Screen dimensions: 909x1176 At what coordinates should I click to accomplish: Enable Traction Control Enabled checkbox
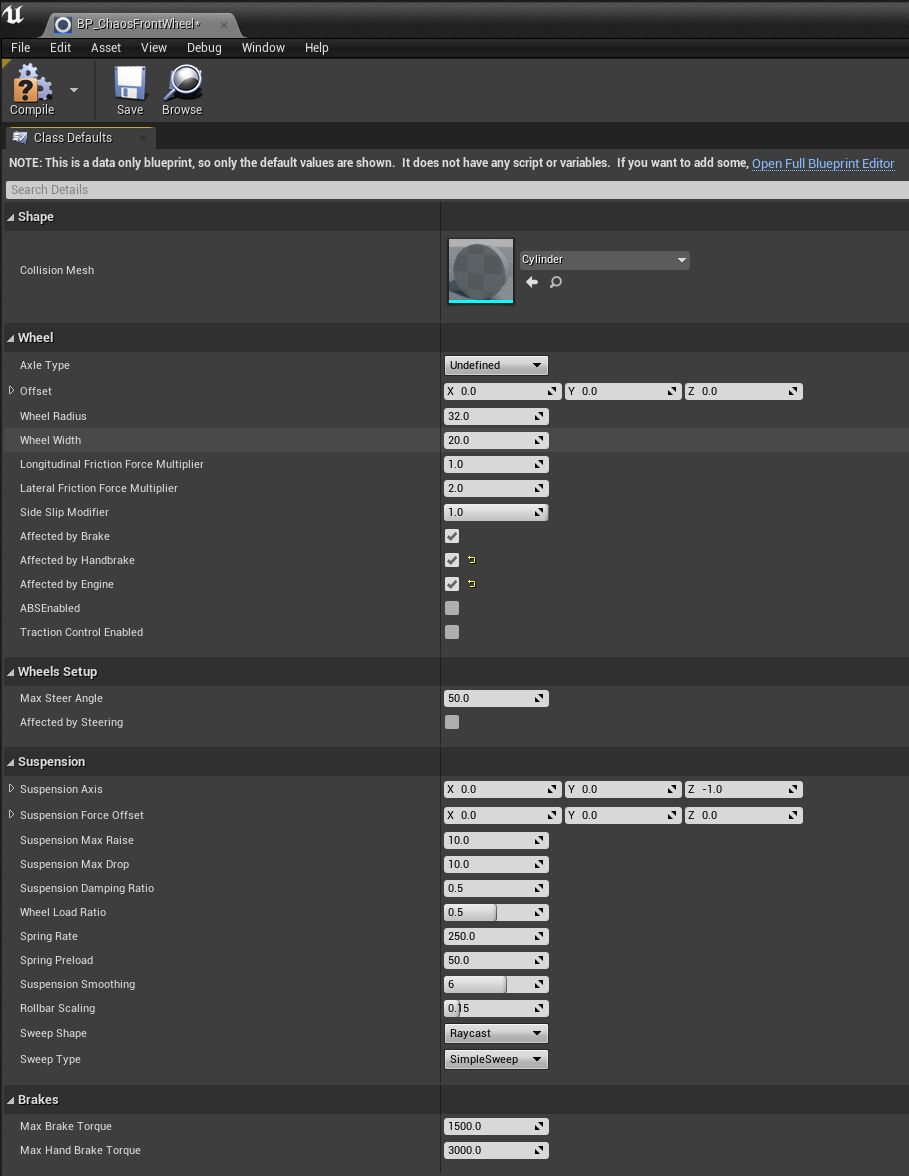coord(452,632)
